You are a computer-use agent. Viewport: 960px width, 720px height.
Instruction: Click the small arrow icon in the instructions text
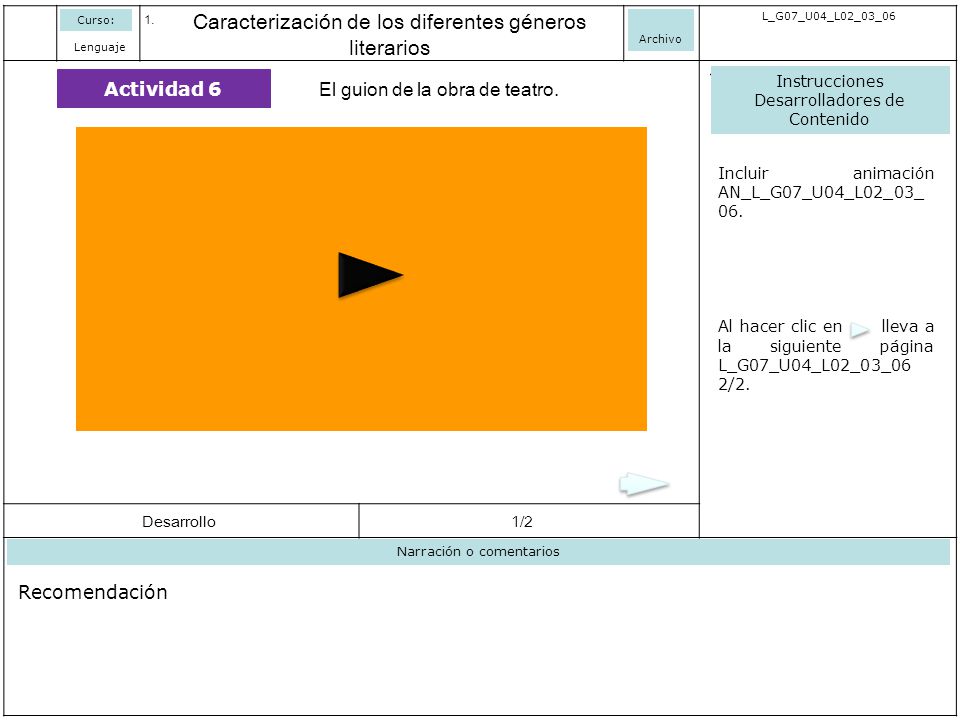coord(860,329)
